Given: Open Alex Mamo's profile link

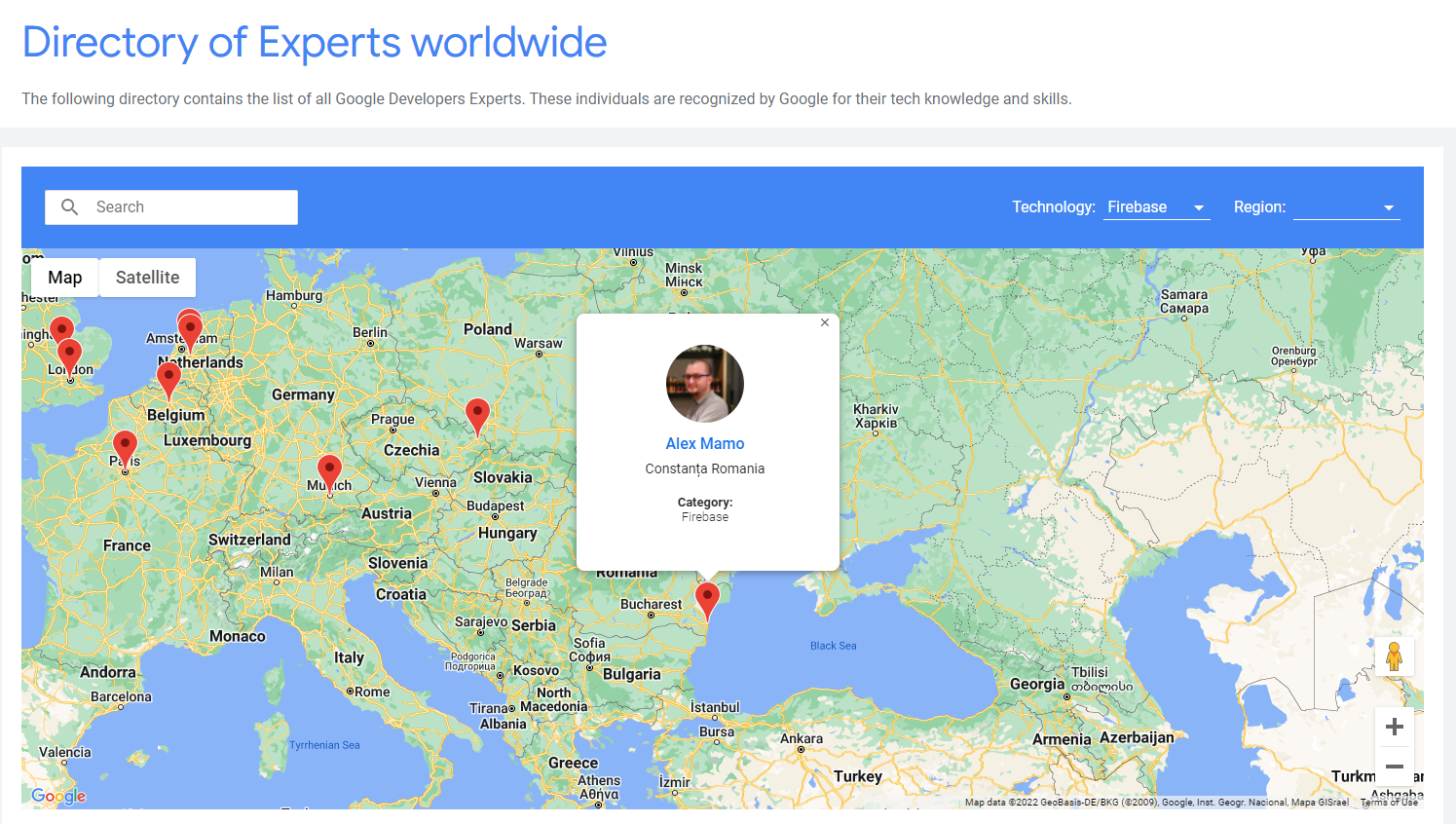Looking at the screenshot, I should point(704,444).
